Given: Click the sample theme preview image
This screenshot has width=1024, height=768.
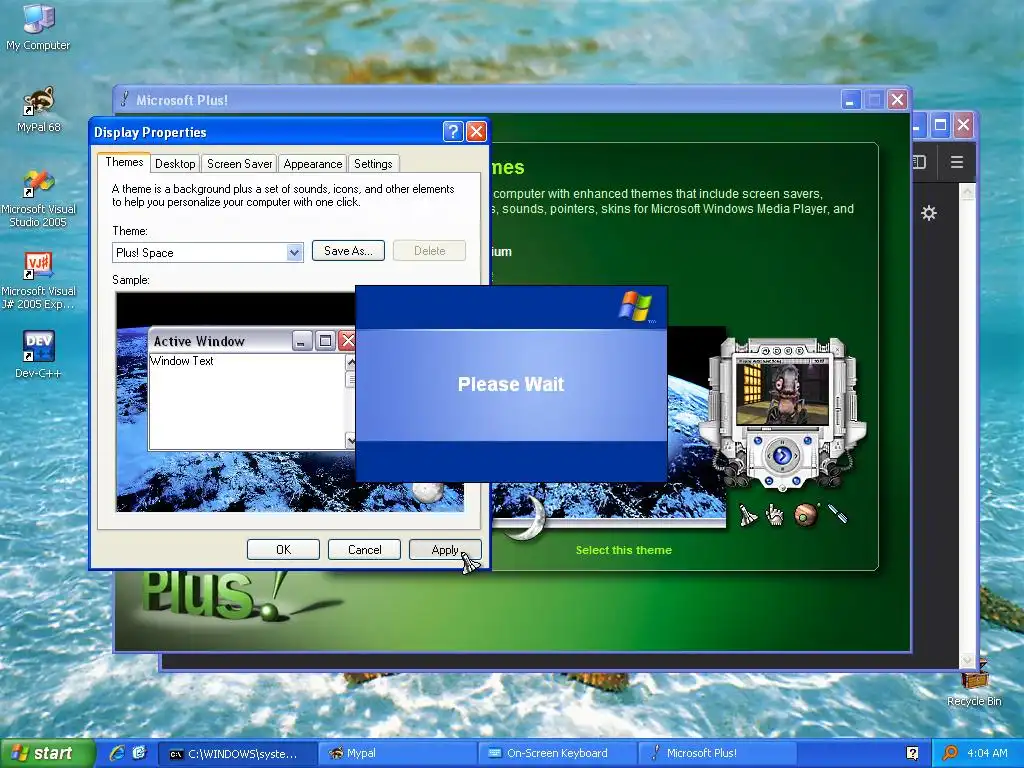Looking at the screenshot, I should (x=290, y=402).
